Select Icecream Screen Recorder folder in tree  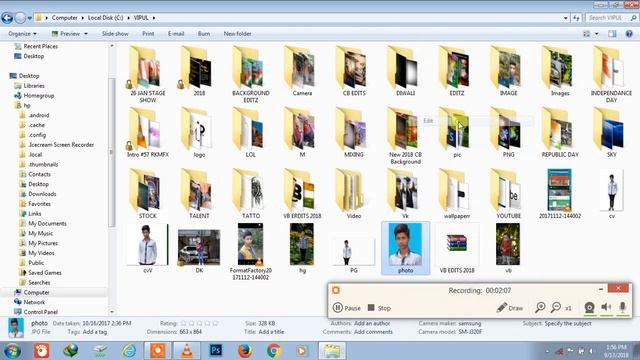click(61, 144)
